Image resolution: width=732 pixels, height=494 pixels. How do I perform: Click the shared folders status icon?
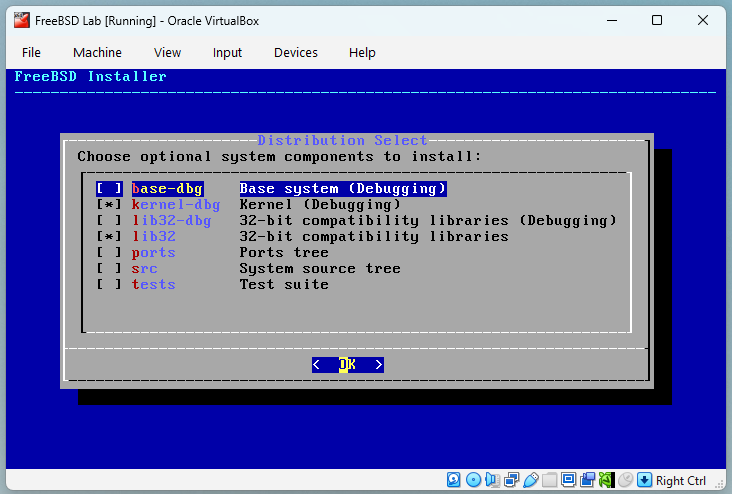click(549, 480)
